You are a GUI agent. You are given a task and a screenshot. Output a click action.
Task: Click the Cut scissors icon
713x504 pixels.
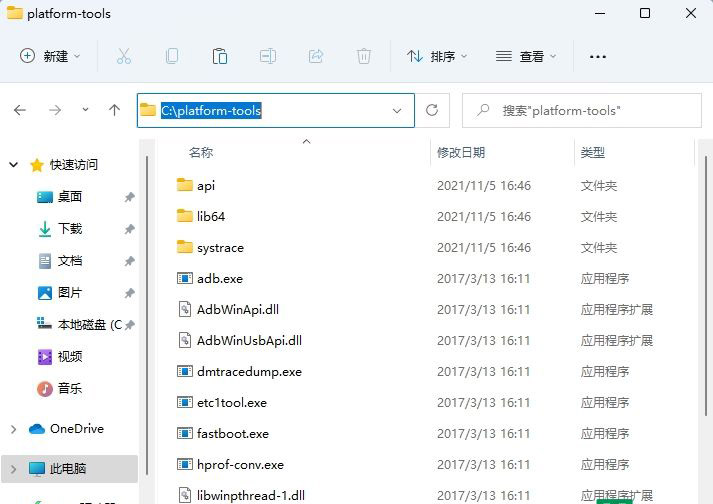124,56
